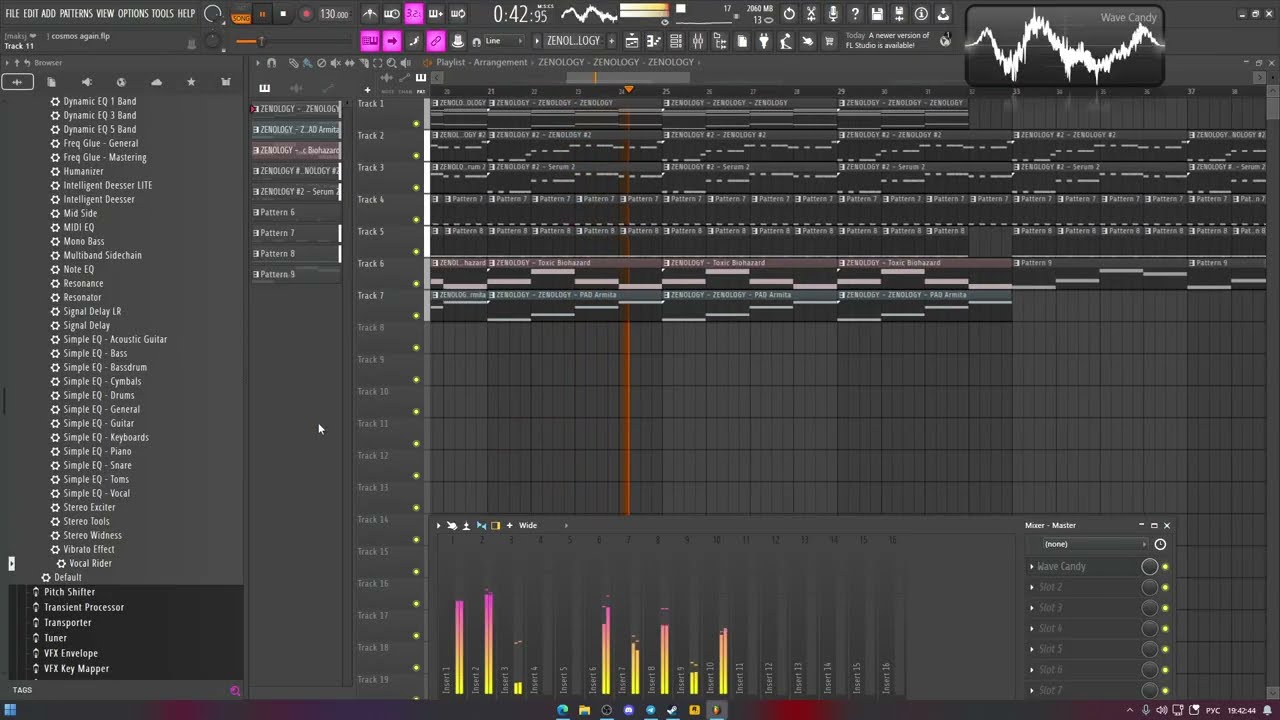Open the EDIT menu
Viewport: 1280px width, 720px height.
31,14
